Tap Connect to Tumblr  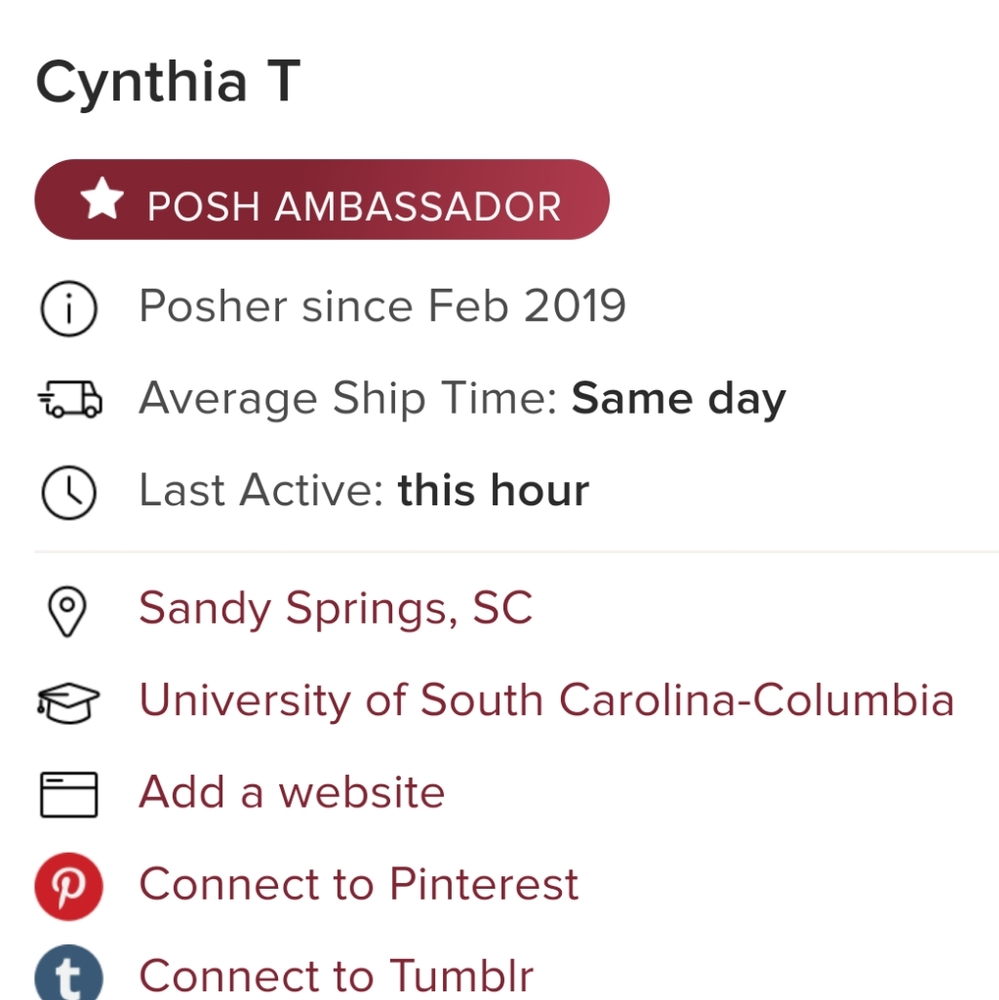tap(335, 976)
